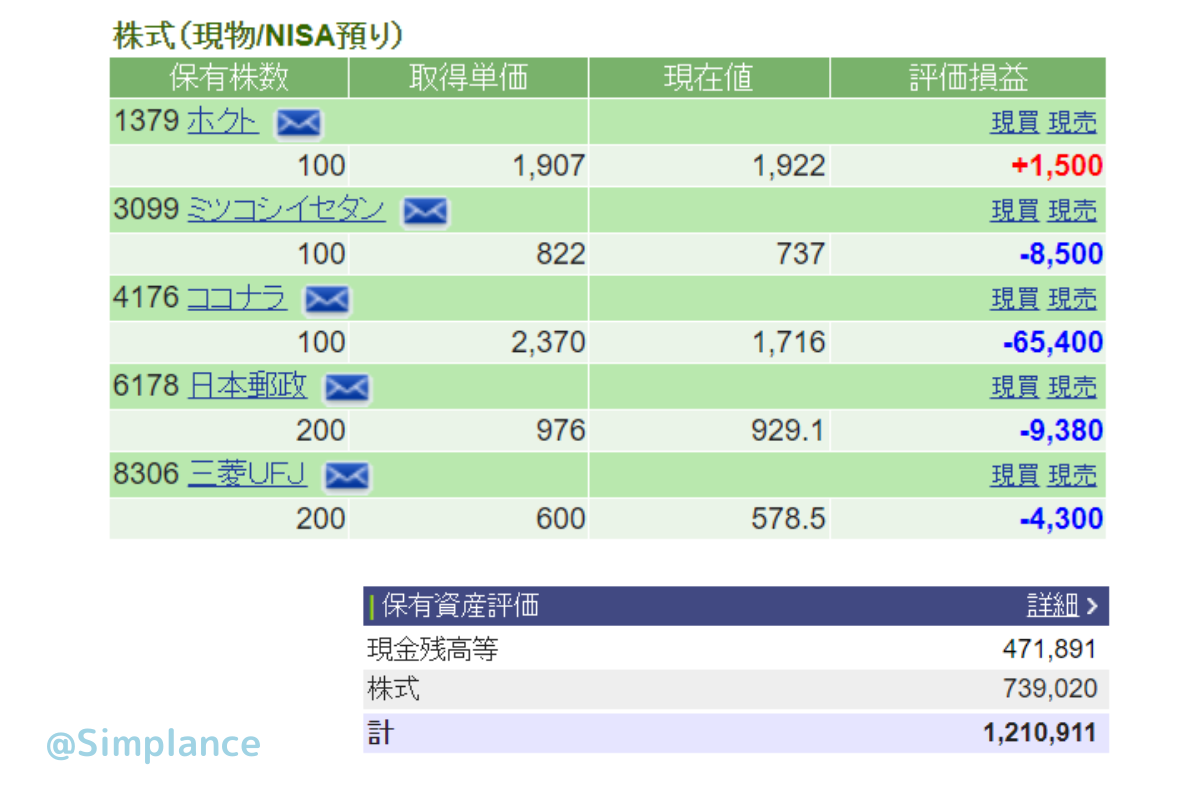1200x800 pixels.
Task: Click the 評価損益 column header
Action: coord(967,78)
